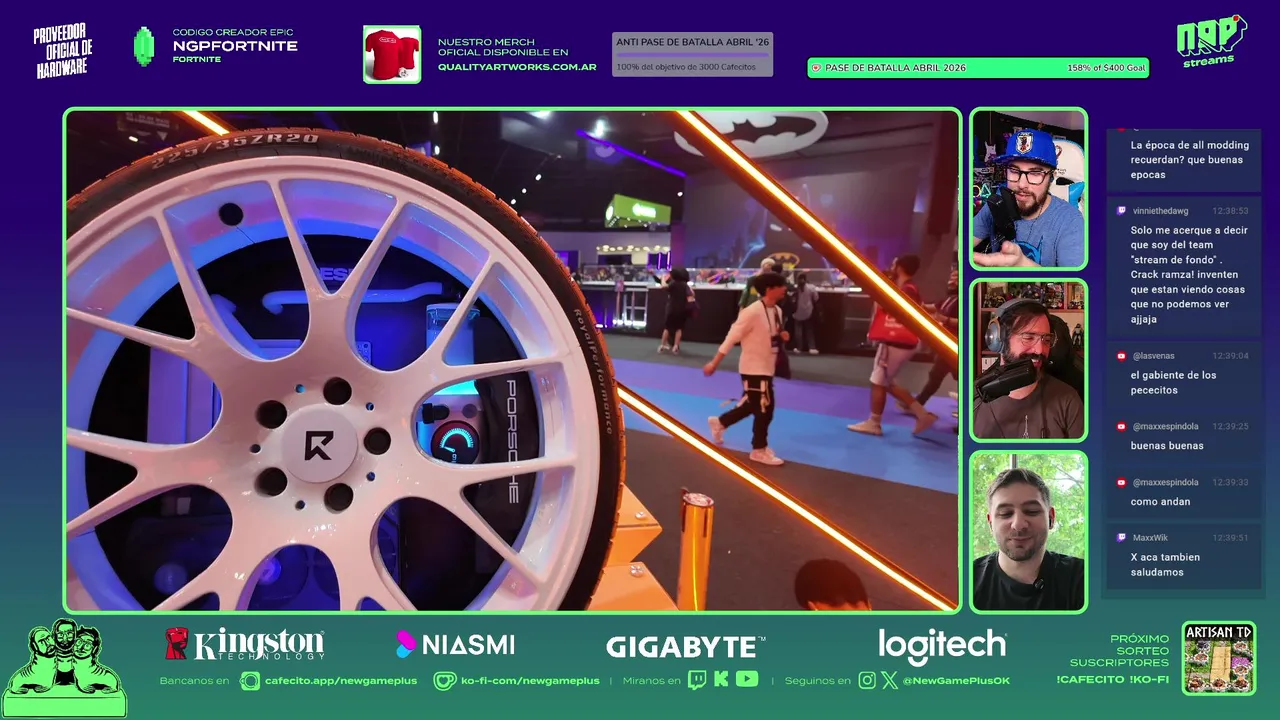Click the NGPFORTNITE creator code text
Screen dimensions: 1280x720
(235, 46)
